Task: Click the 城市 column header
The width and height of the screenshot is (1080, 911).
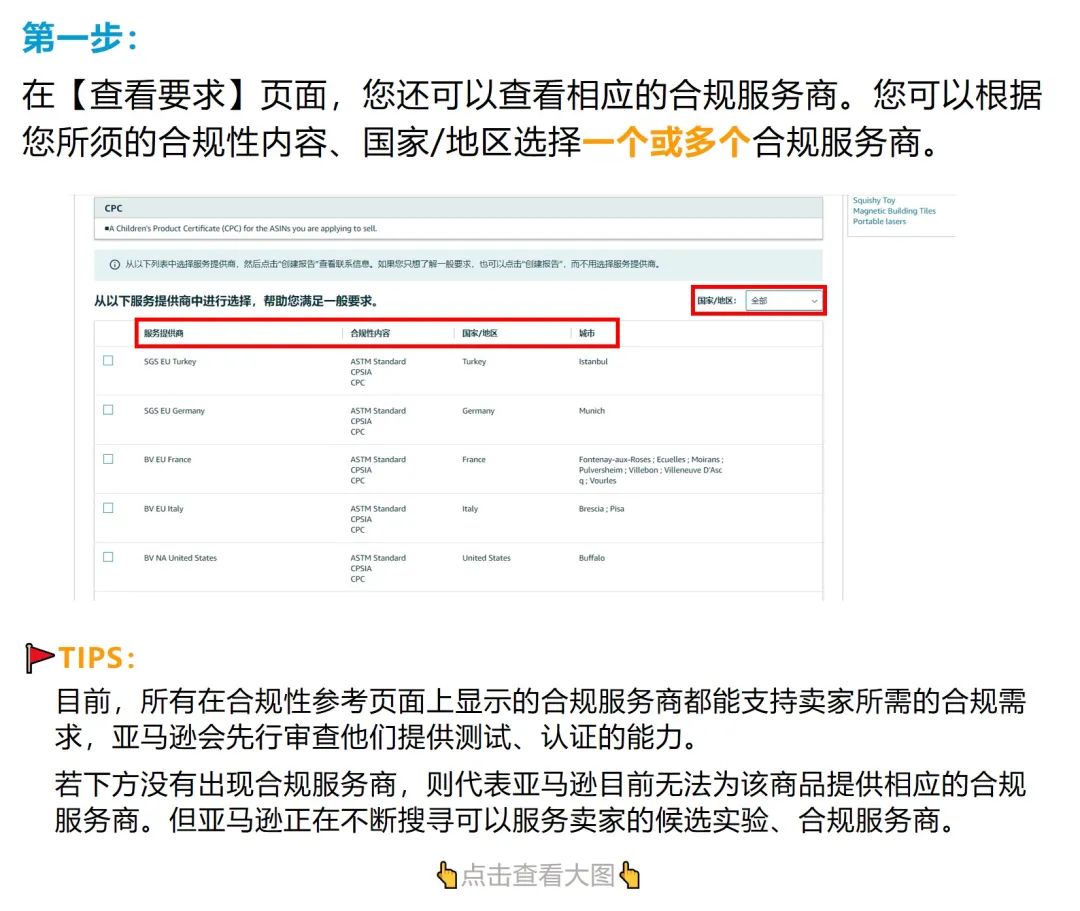Action: pyautogui.click(x=590, y=332)
